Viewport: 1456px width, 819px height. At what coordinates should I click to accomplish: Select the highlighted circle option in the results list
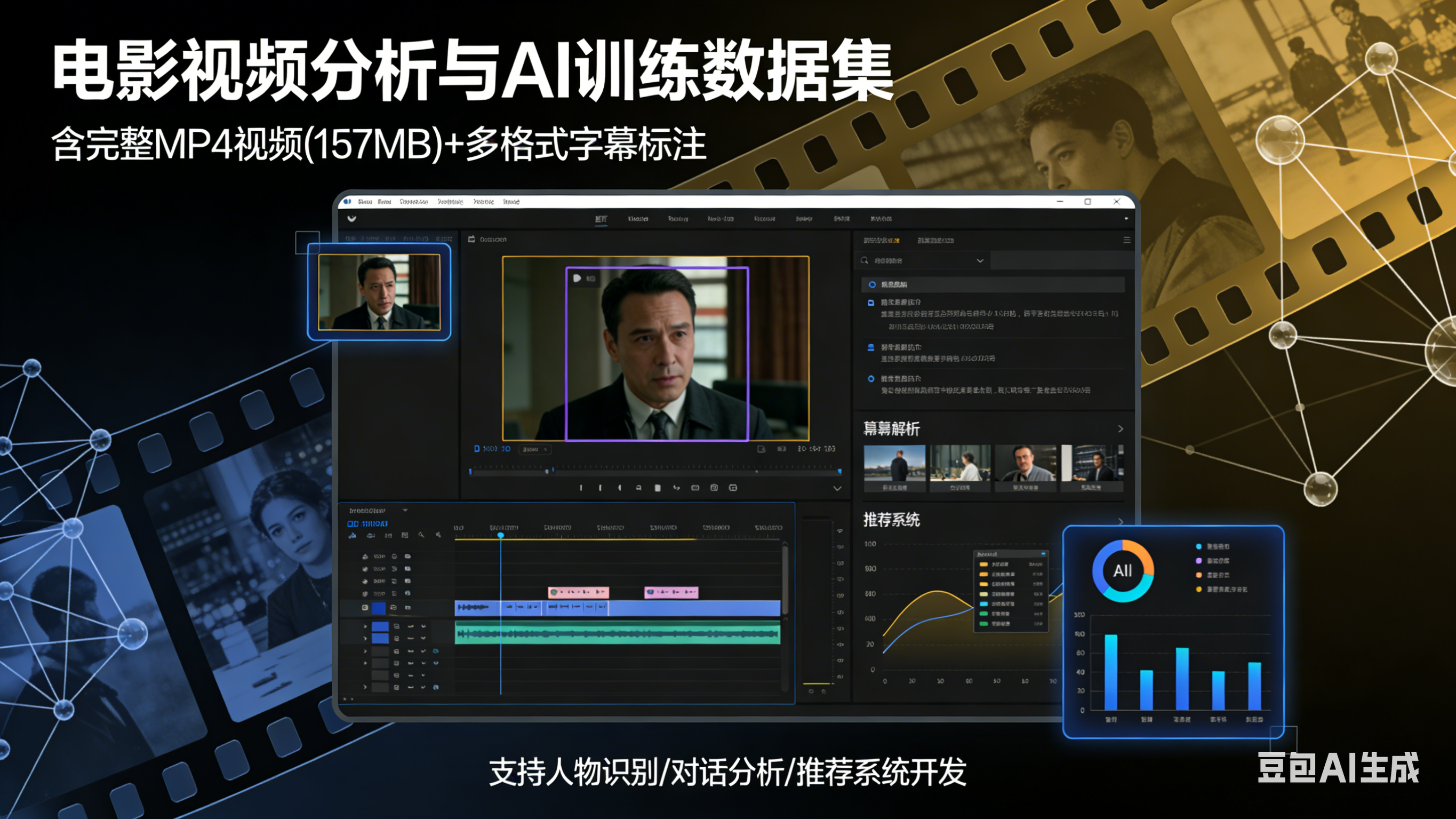coord(872,284)
